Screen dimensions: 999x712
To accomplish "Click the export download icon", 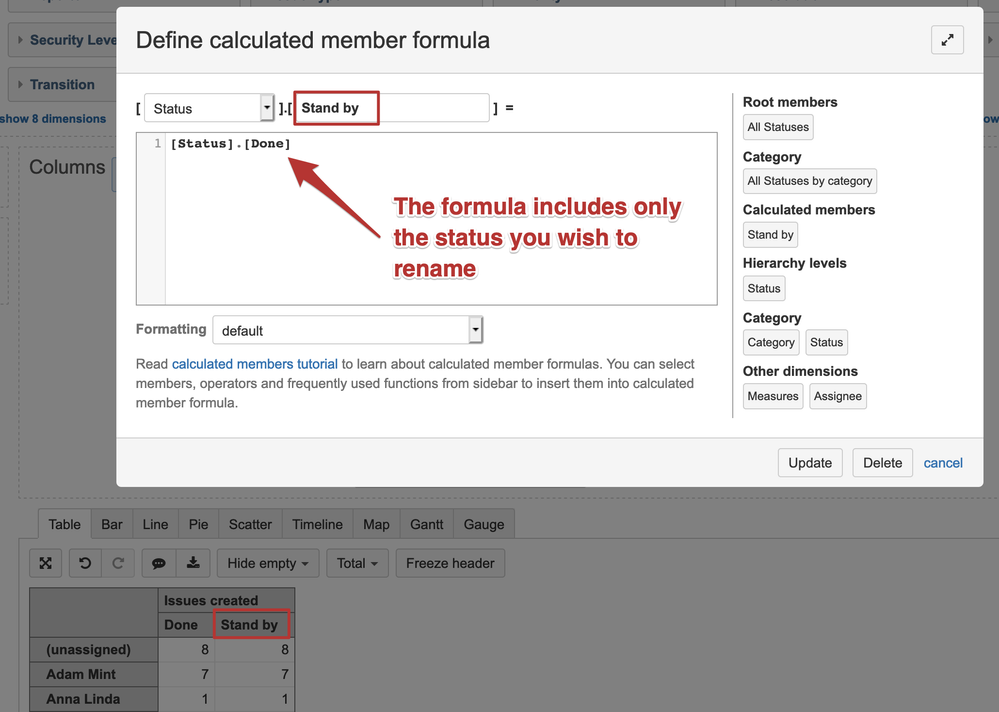I will (x=192, y=563).
